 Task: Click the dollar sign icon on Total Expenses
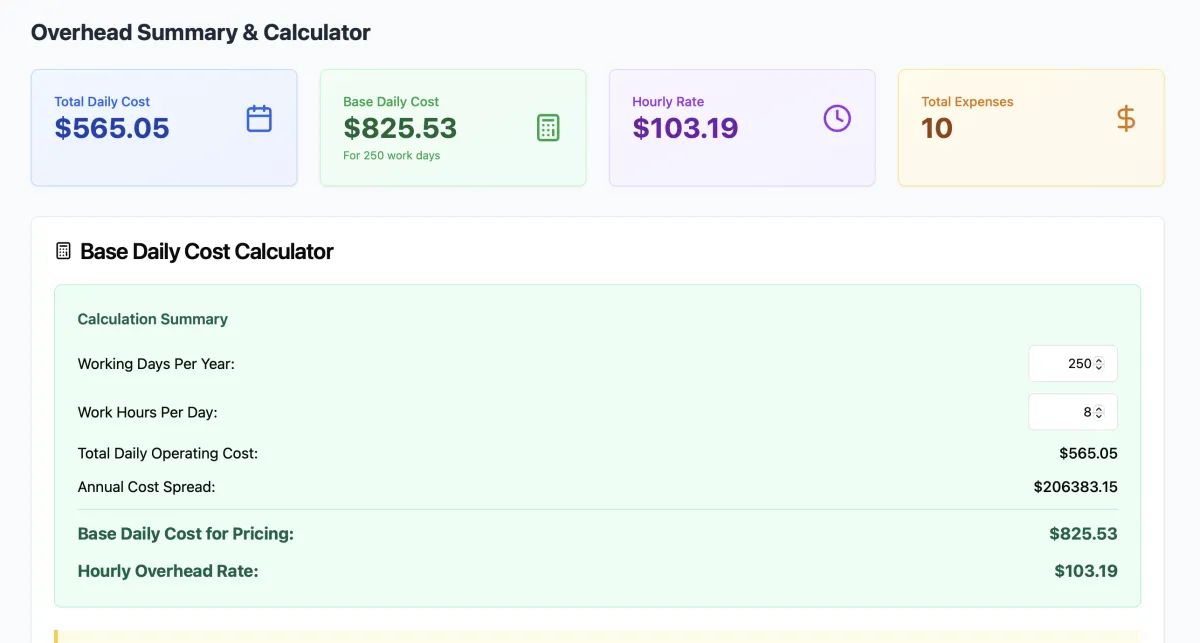tap(1126, 119)
